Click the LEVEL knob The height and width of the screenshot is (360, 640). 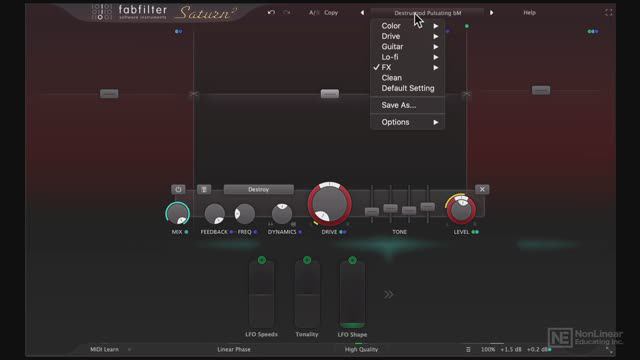pos(461,210)
